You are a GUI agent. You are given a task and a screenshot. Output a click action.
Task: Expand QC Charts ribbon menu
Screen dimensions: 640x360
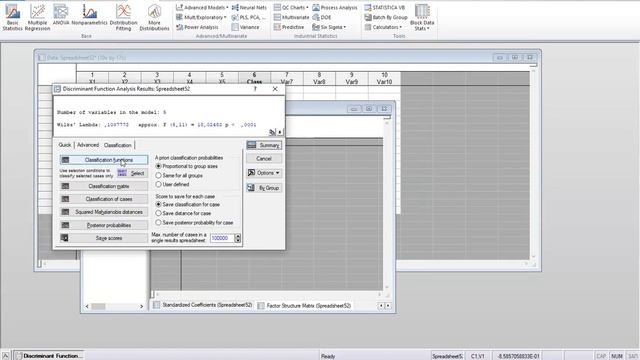pyautogui.click(x=291, y=7)
